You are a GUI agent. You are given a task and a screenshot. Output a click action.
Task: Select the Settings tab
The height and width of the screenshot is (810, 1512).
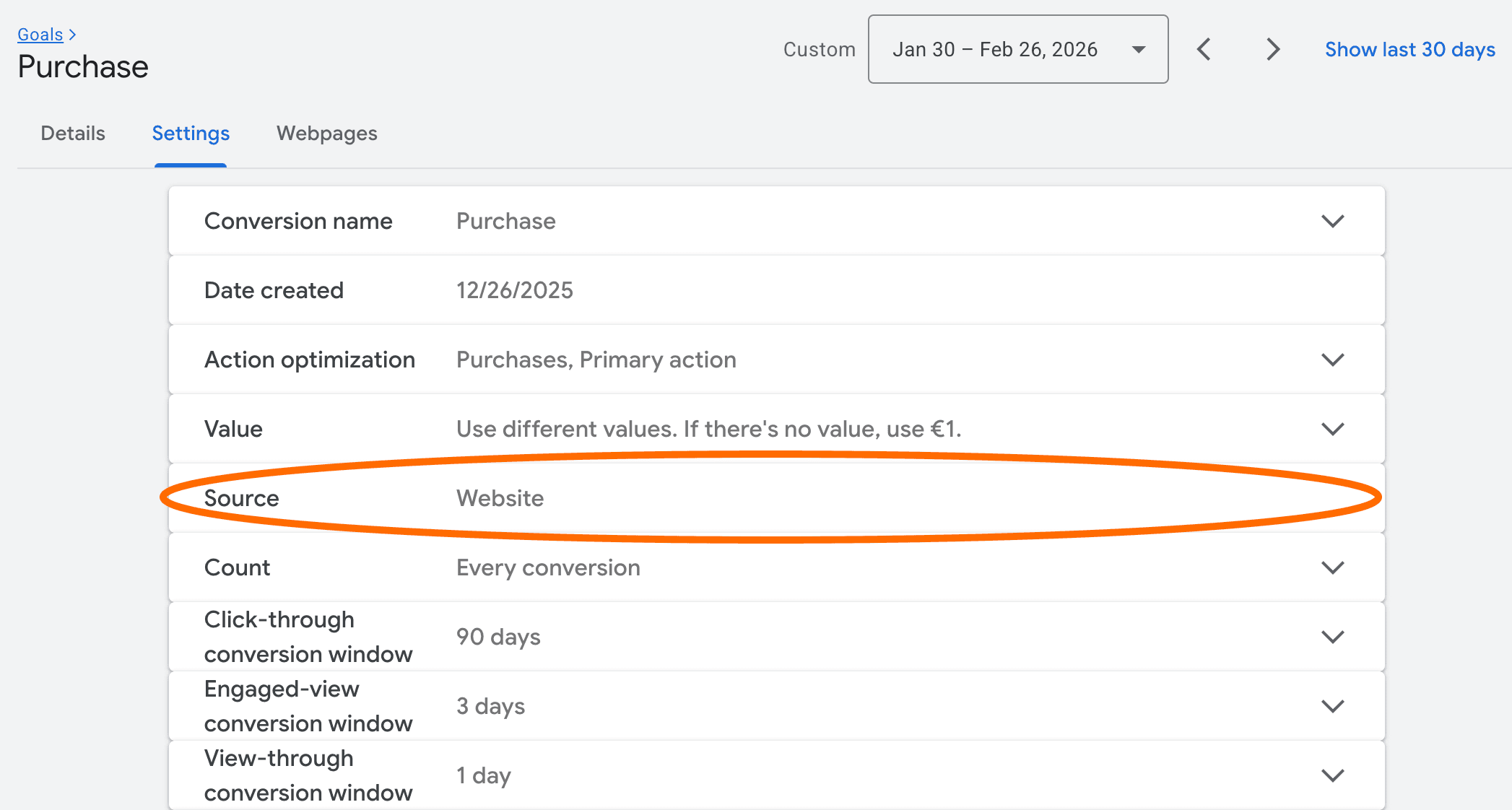(x=191, y=134)
